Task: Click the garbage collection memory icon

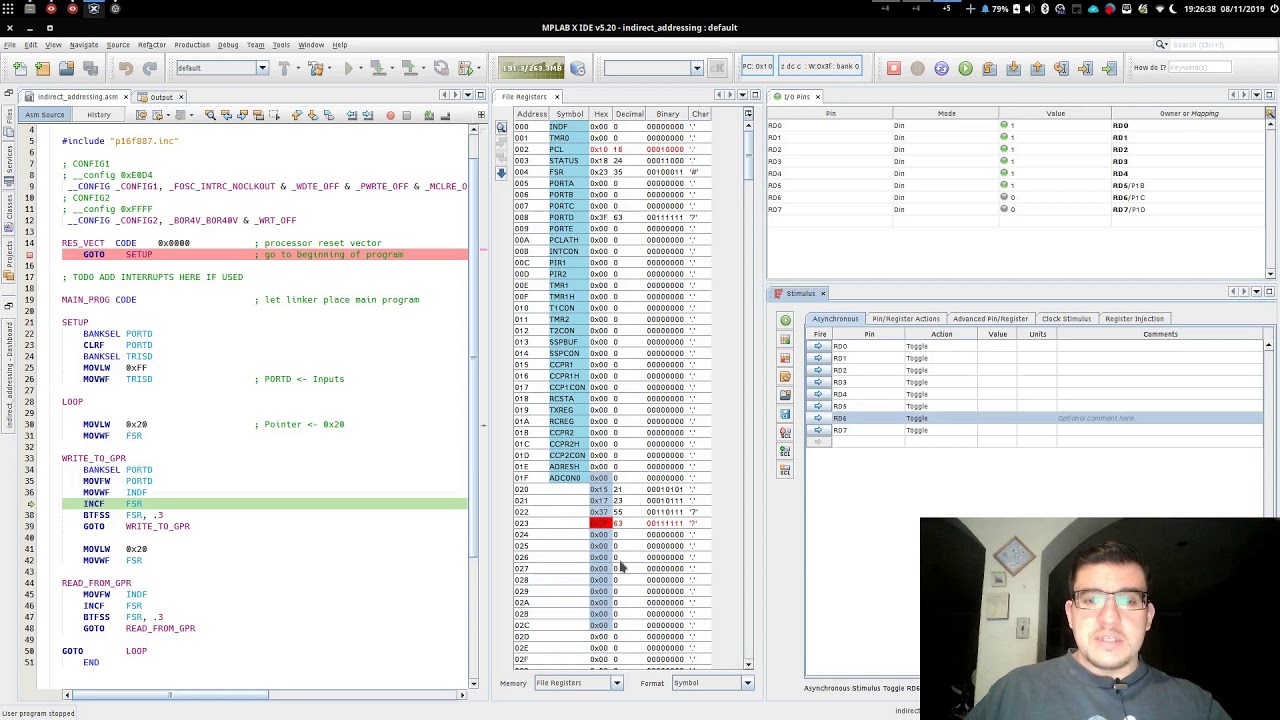Action: pos(577,68)
